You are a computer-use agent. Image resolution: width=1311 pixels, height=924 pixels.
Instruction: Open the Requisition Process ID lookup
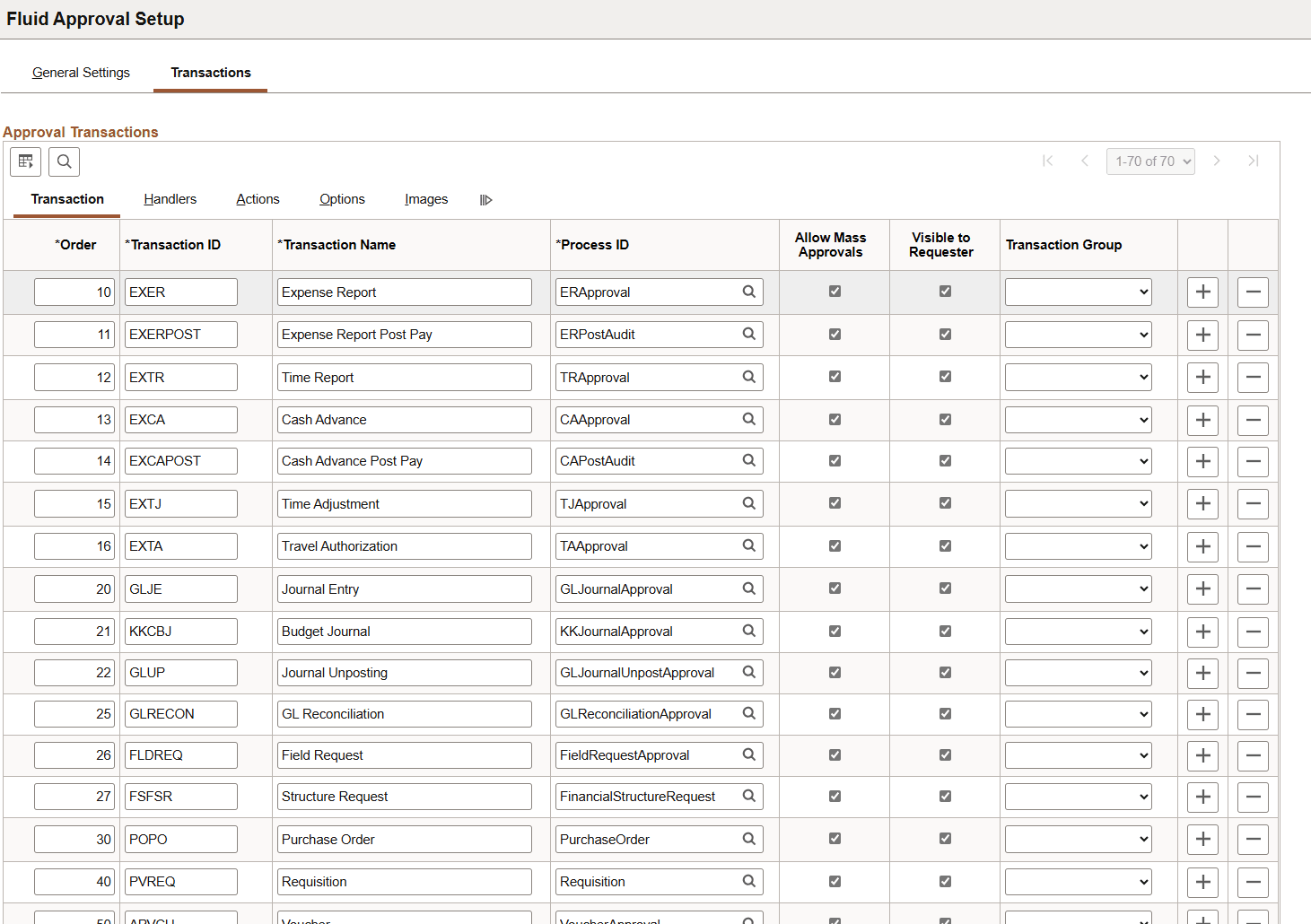(x=749, y=881)
